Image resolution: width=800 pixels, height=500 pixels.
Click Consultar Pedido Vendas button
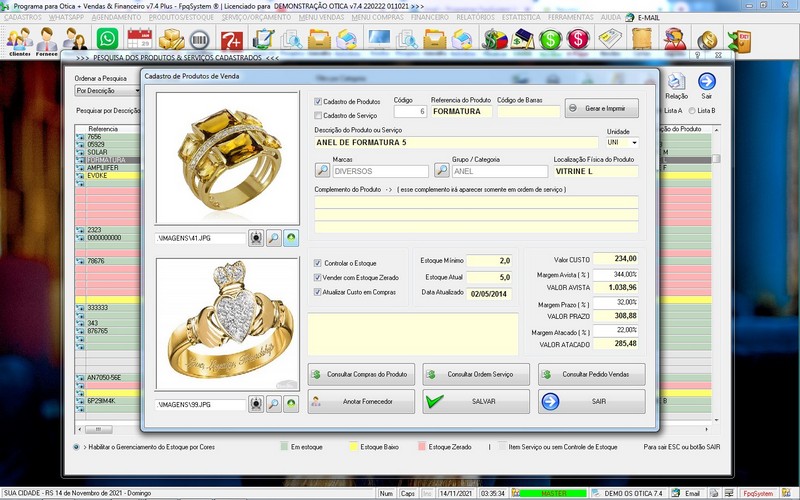tap(591, 374)
